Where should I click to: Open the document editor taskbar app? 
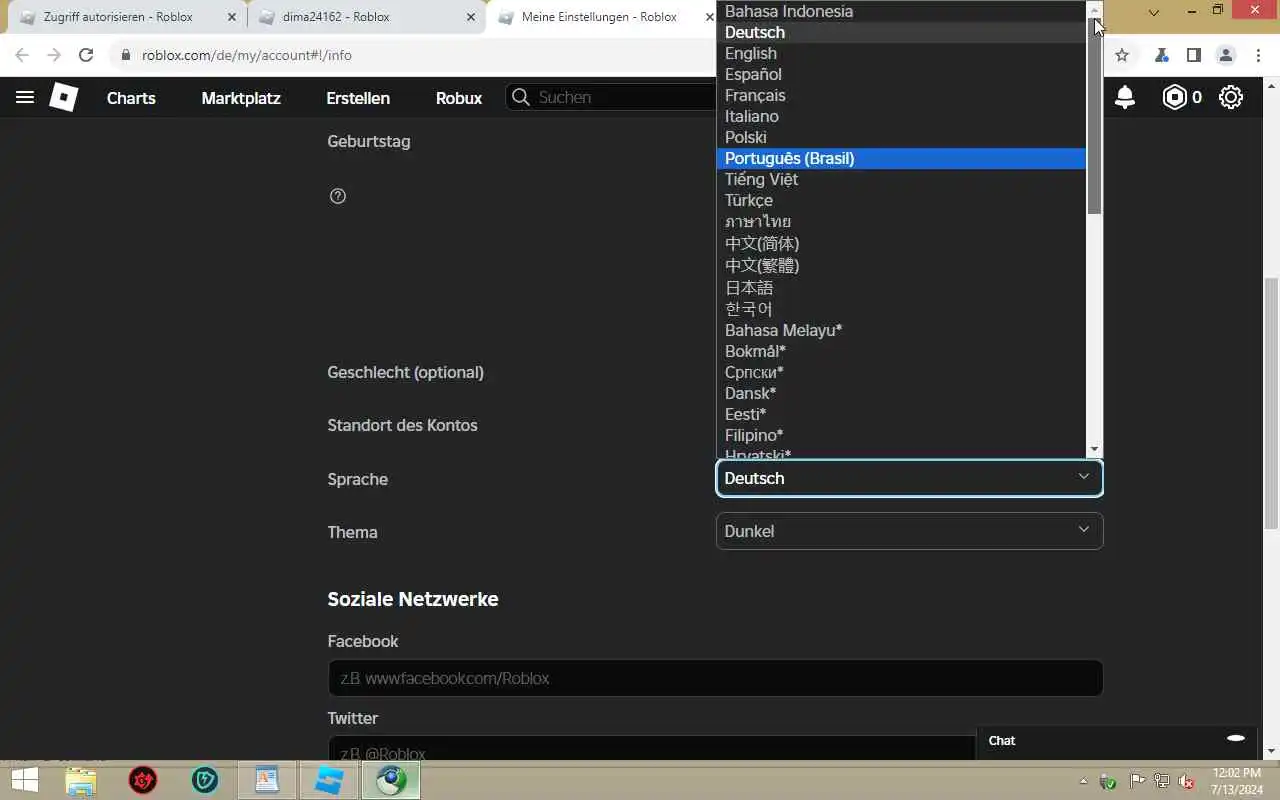pos(267,780)
